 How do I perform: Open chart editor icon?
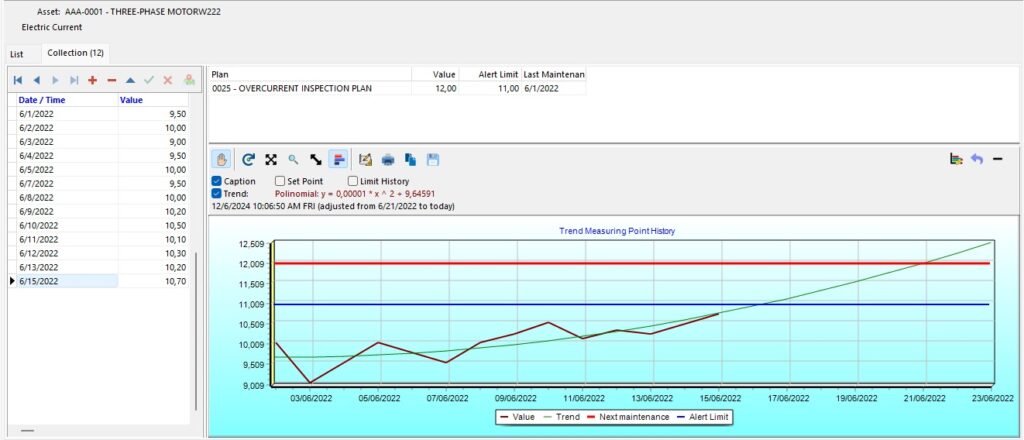click(x=366, y=159)
